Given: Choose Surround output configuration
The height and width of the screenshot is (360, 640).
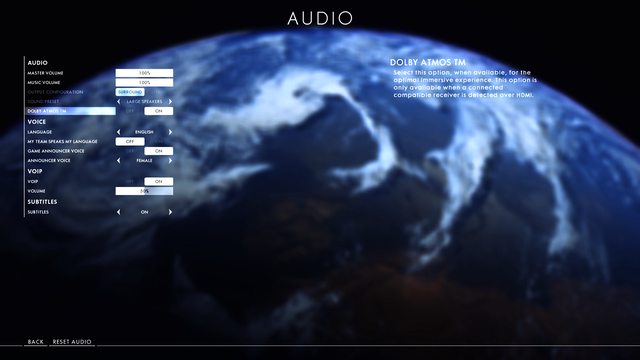Looking at the screenshot, I should (x=130, y=92).
